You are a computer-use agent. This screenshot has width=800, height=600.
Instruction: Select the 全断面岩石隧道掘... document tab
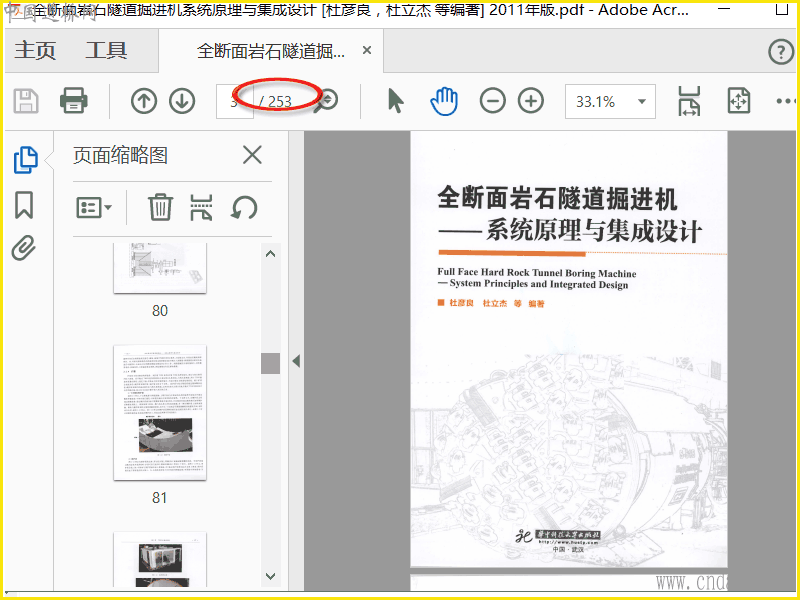[270, 51]
